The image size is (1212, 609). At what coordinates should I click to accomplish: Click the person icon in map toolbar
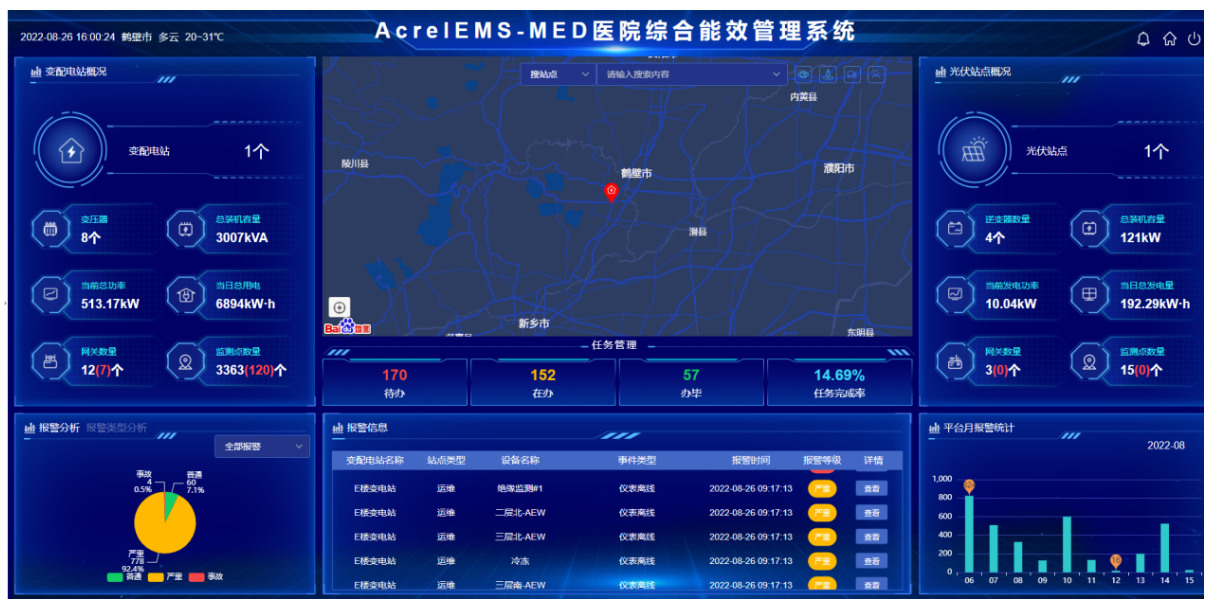[876, 74]
